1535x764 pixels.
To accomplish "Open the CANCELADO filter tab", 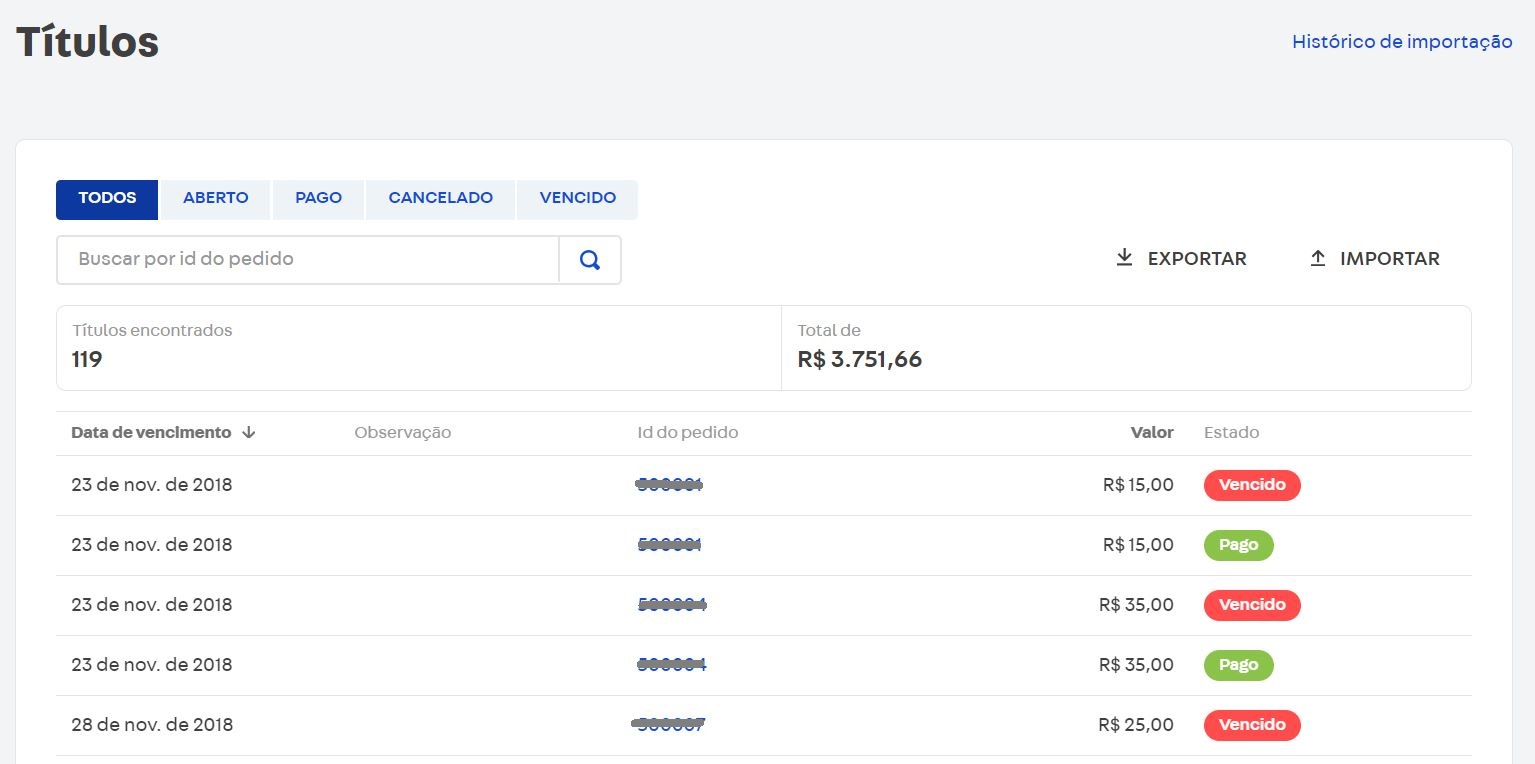I will pos(440,198).
